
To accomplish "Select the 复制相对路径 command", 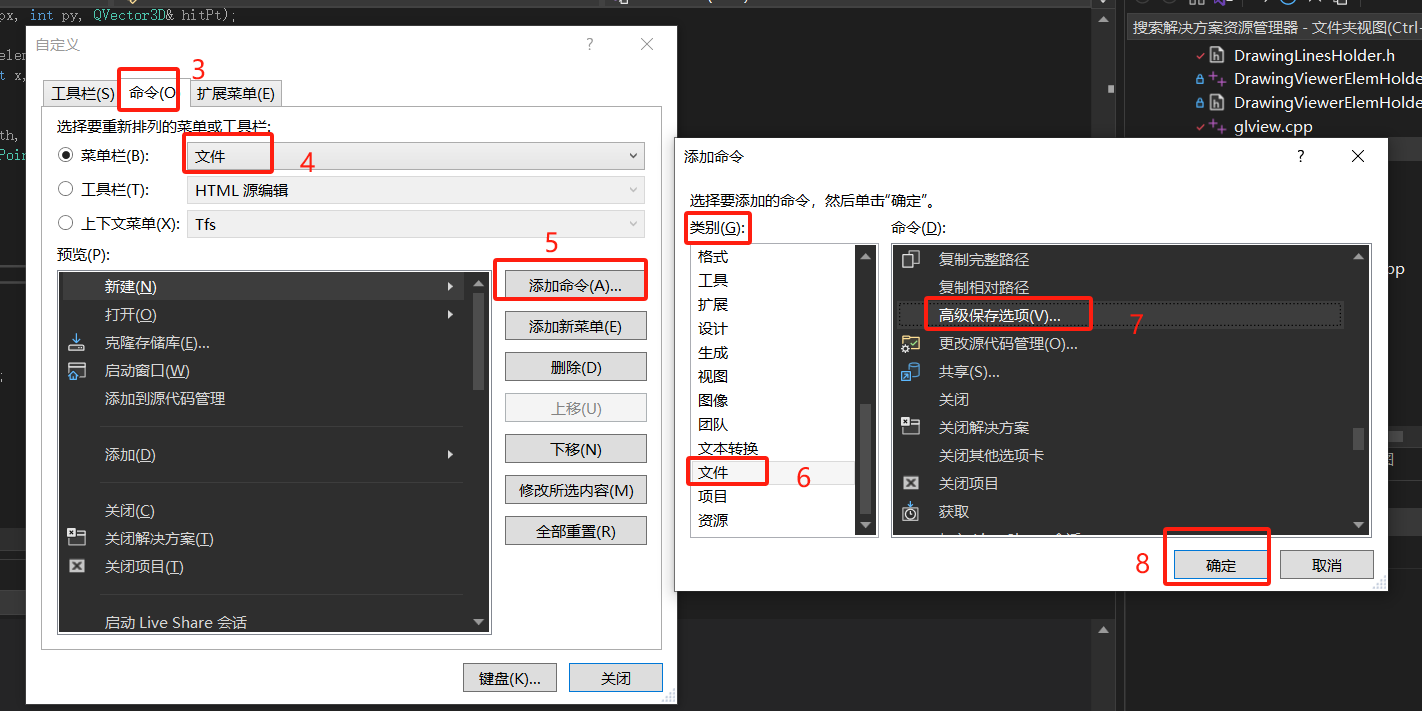I will coord(1120,287).
